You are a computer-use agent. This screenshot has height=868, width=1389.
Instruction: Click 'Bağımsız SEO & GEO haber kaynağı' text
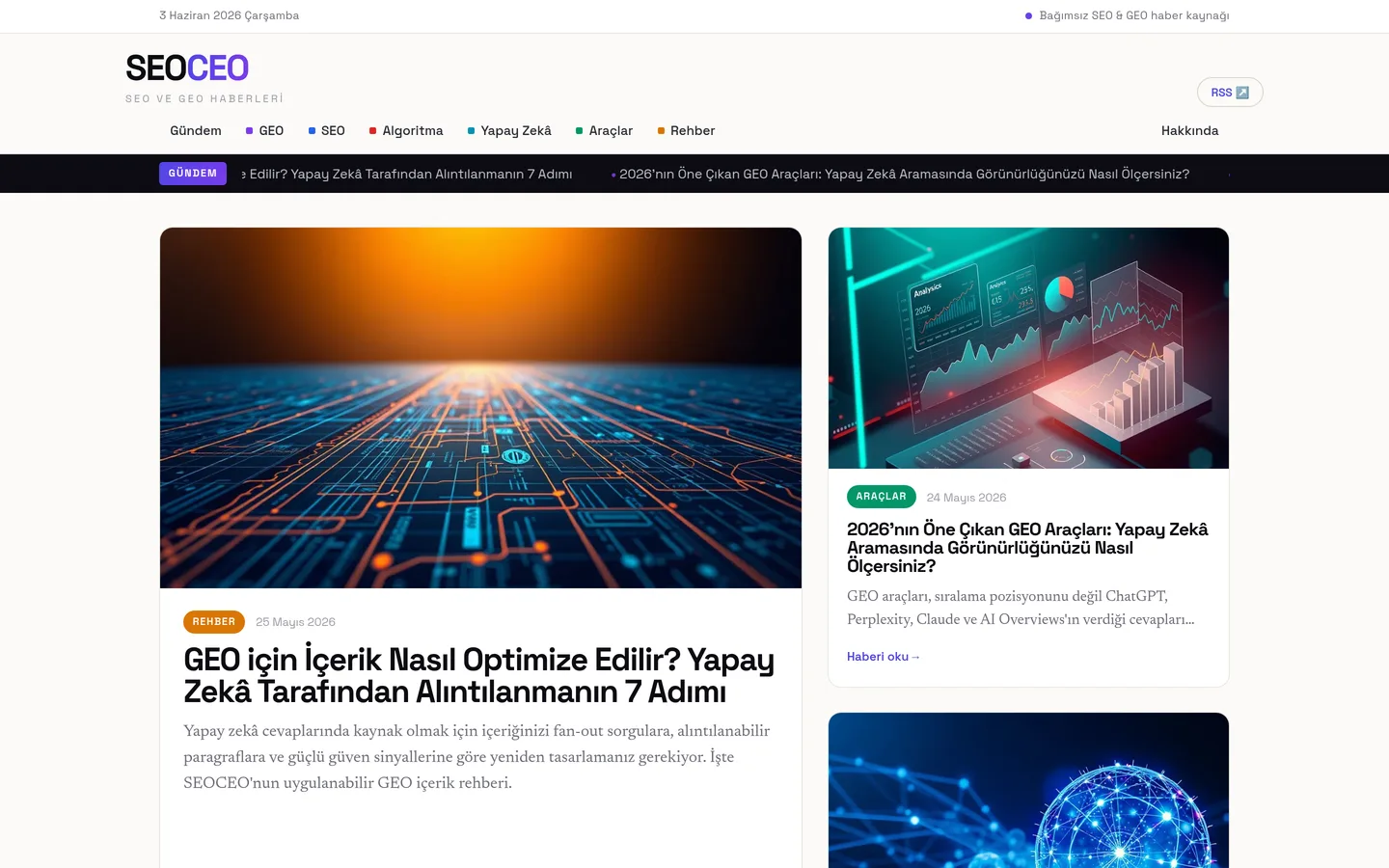(1134, 15)
